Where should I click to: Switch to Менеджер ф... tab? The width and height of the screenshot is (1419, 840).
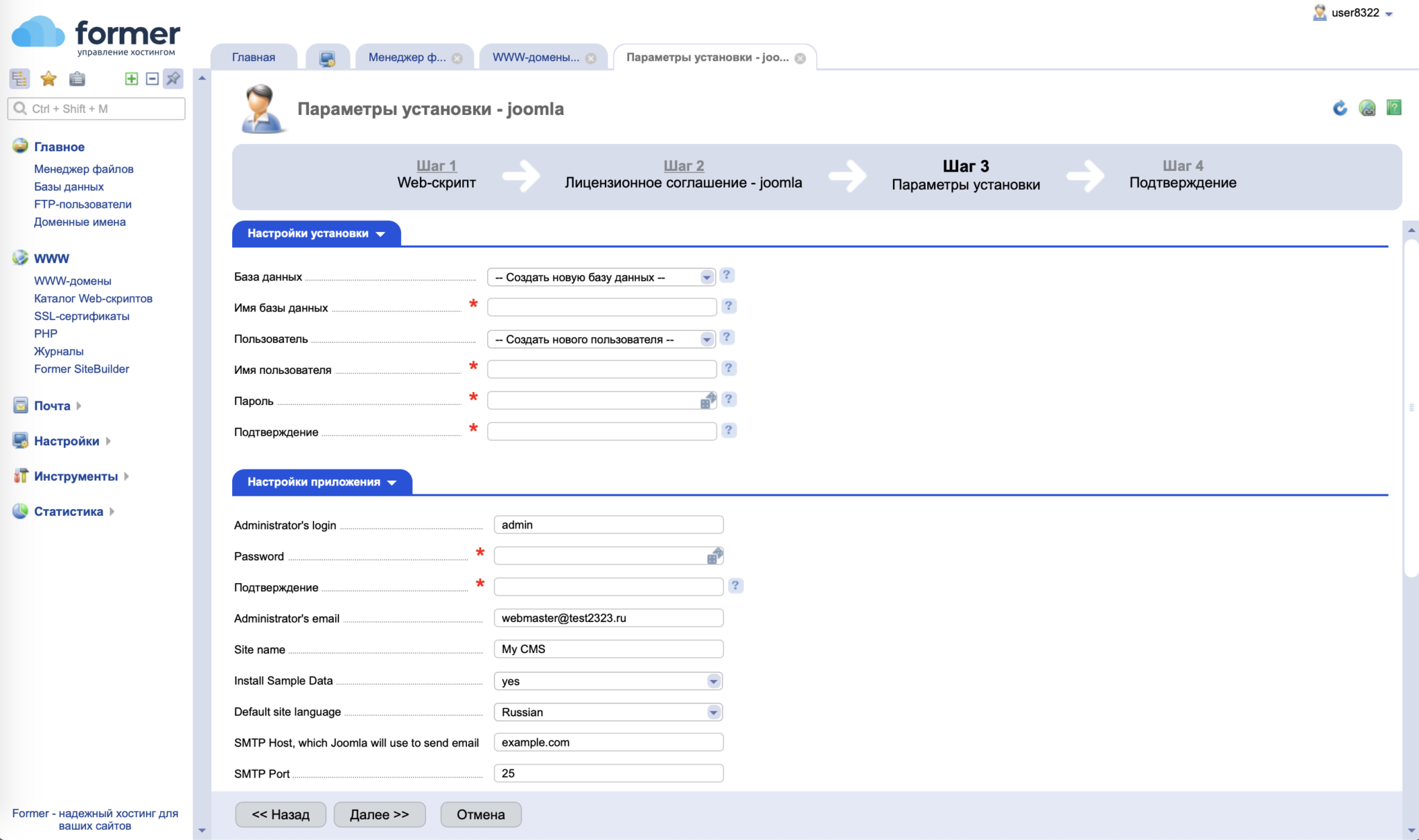[407, 57]
